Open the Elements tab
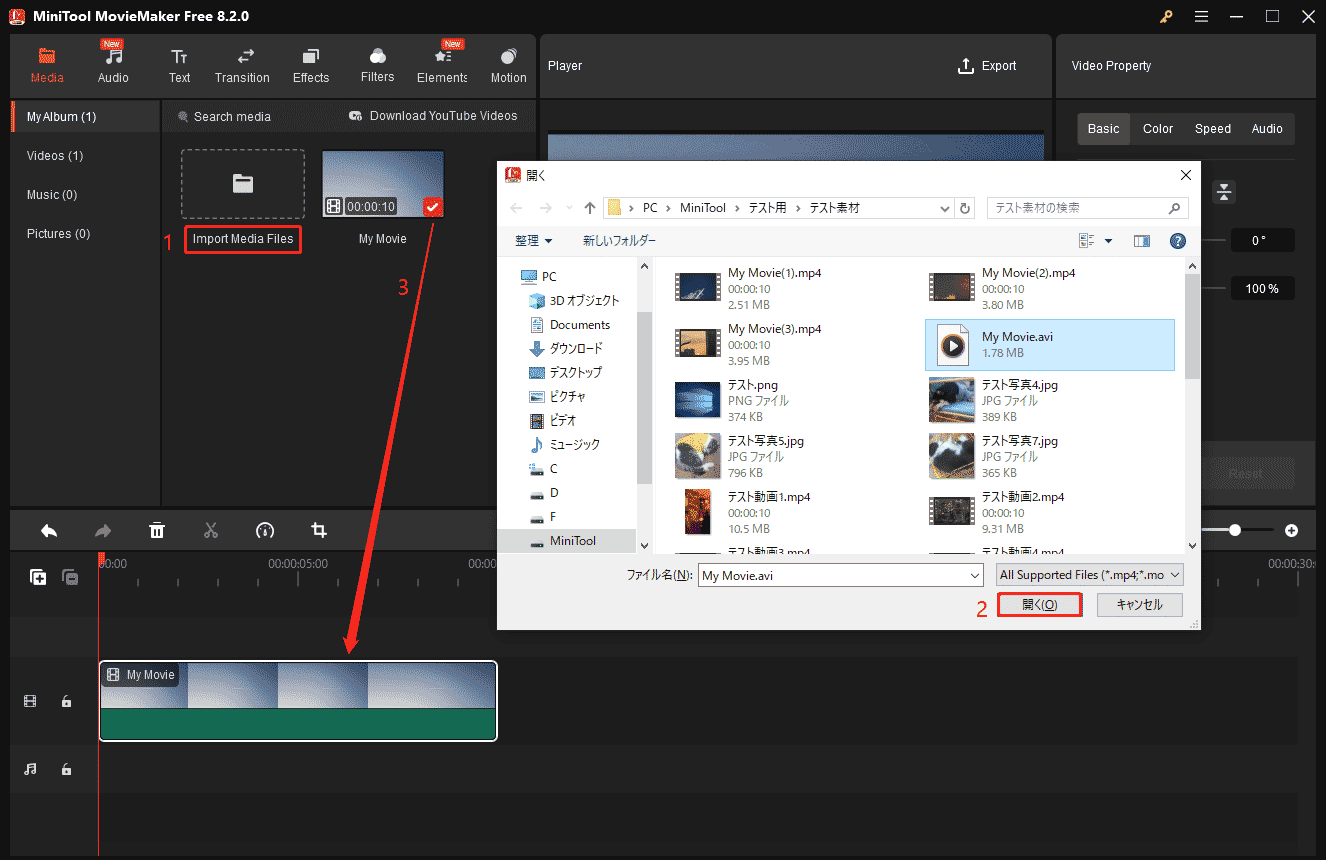Image resolution: width=1326 pixels, height=860 pixels. pos(442,66)
